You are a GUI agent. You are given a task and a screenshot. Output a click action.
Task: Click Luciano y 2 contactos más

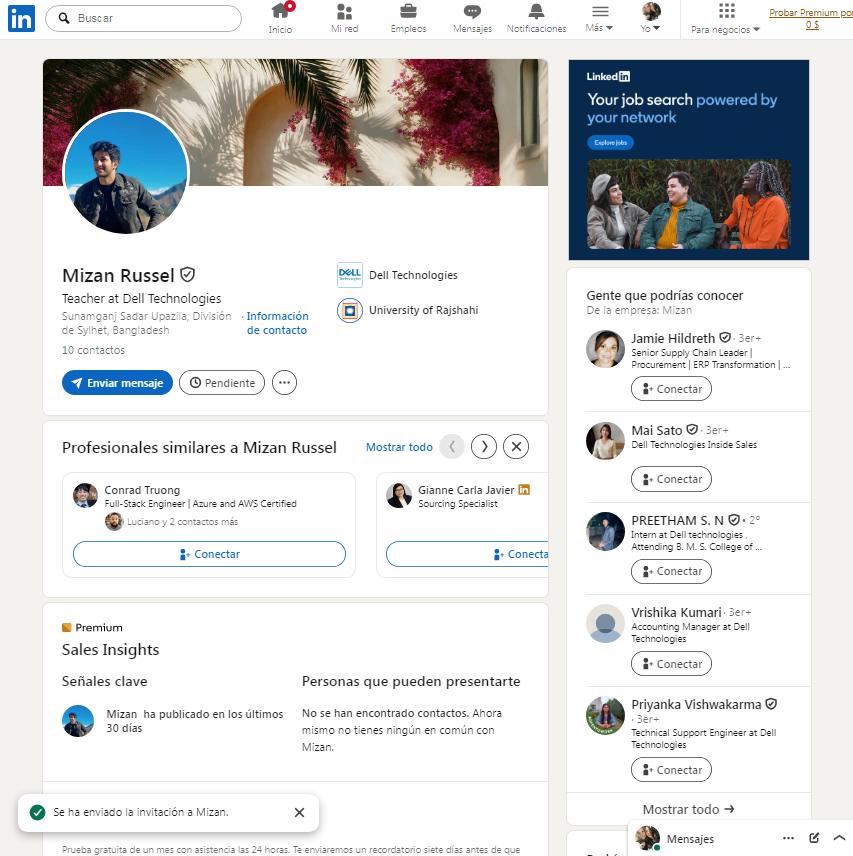click(182, 521)
